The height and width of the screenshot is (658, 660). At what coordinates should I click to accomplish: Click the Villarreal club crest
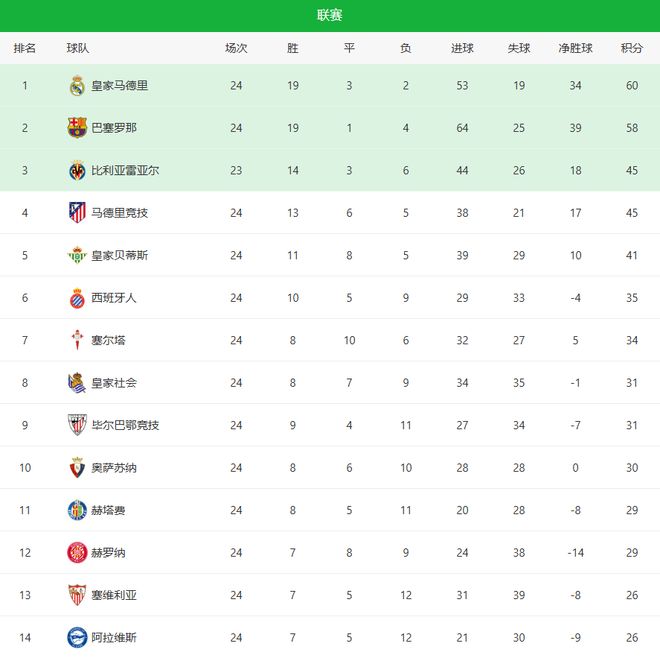[x=77, y=170]
